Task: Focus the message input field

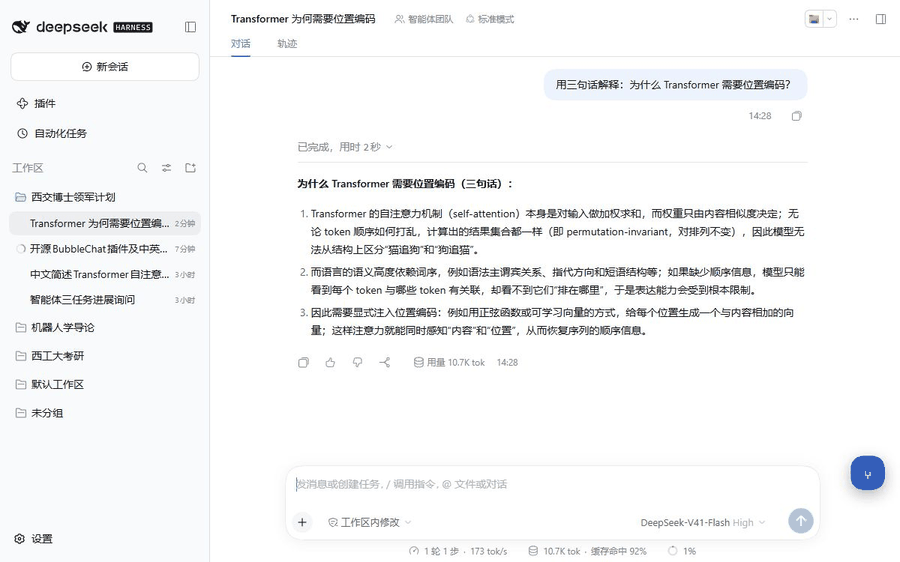Action: point(552,484)
